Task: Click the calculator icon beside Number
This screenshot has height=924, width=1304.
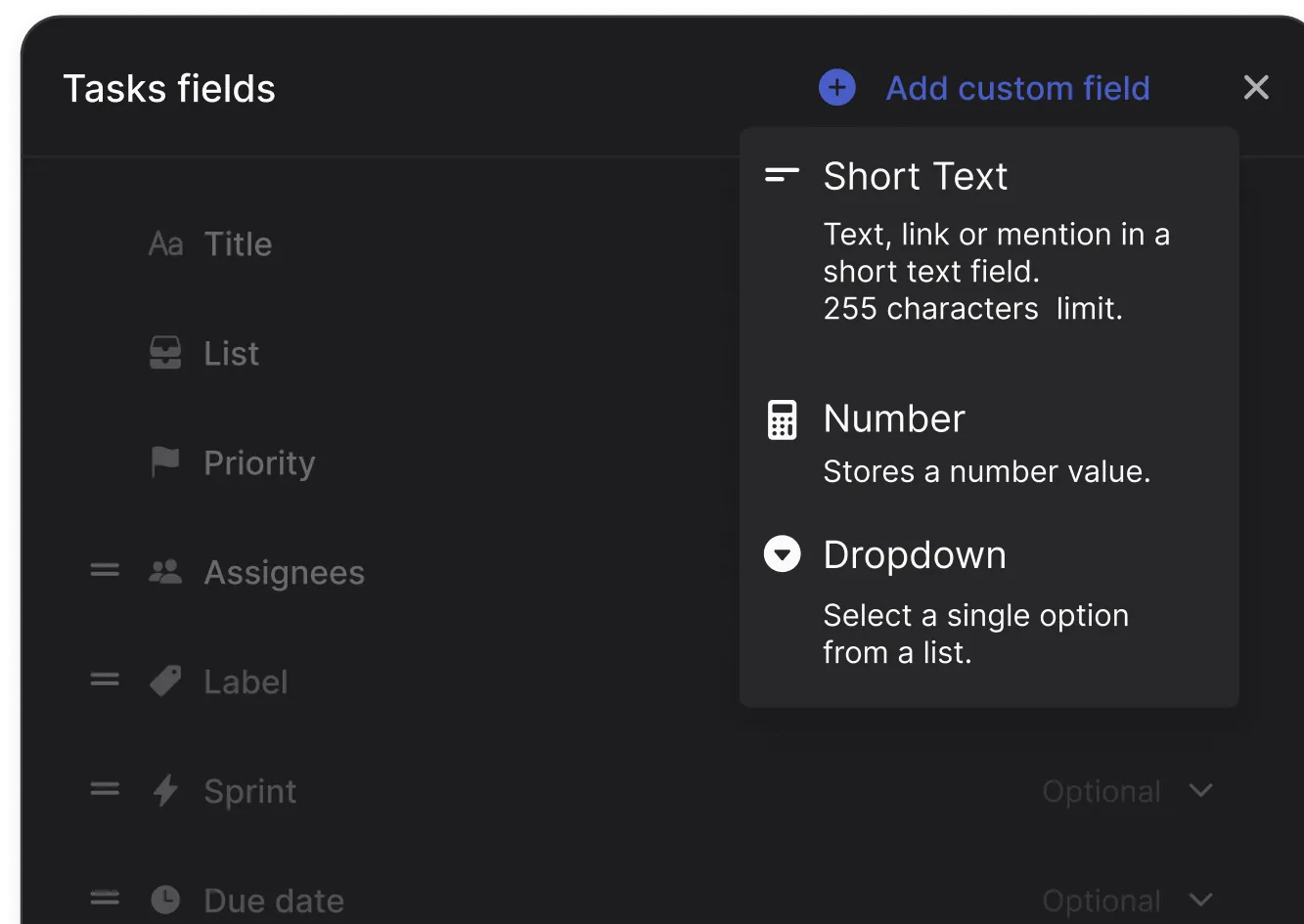Action: click(782, 418)
